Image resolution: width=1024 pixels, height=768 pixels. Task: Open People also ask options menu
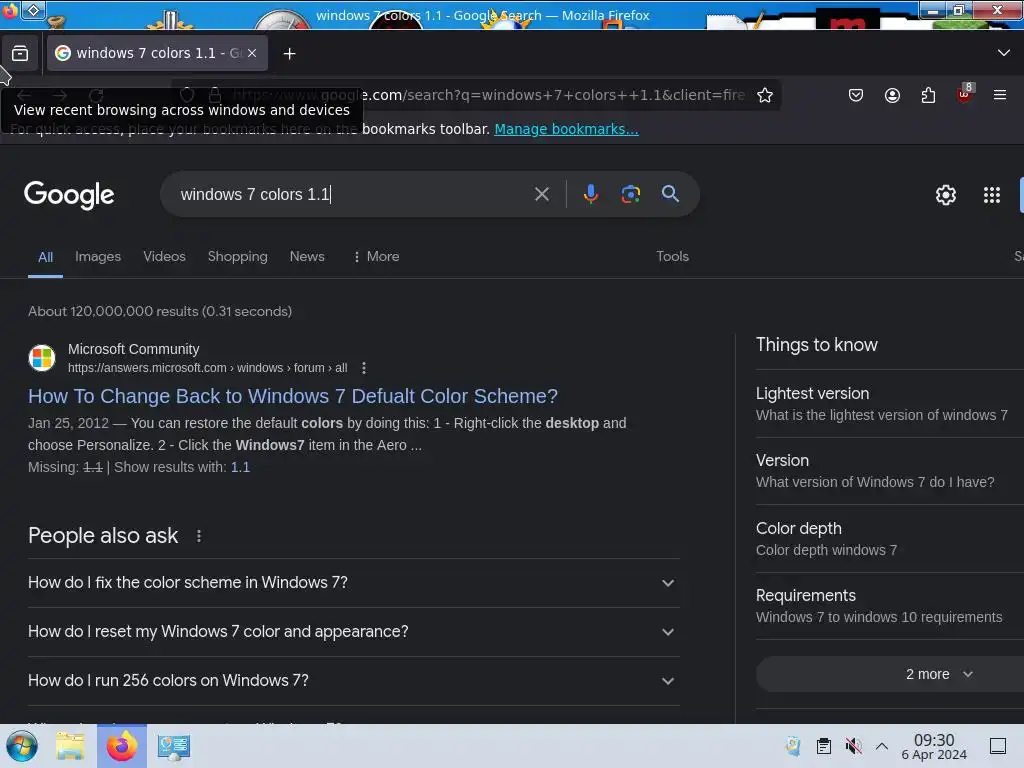click(199, 536)
